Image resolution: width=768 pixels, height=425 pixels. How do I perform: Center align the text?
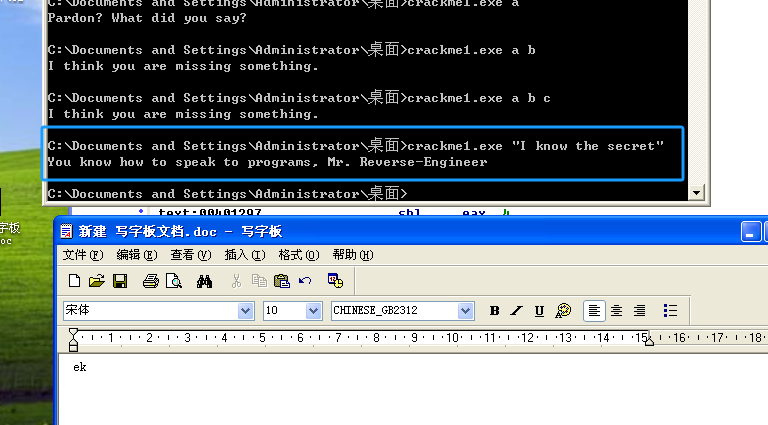click(x=617, y=311)
